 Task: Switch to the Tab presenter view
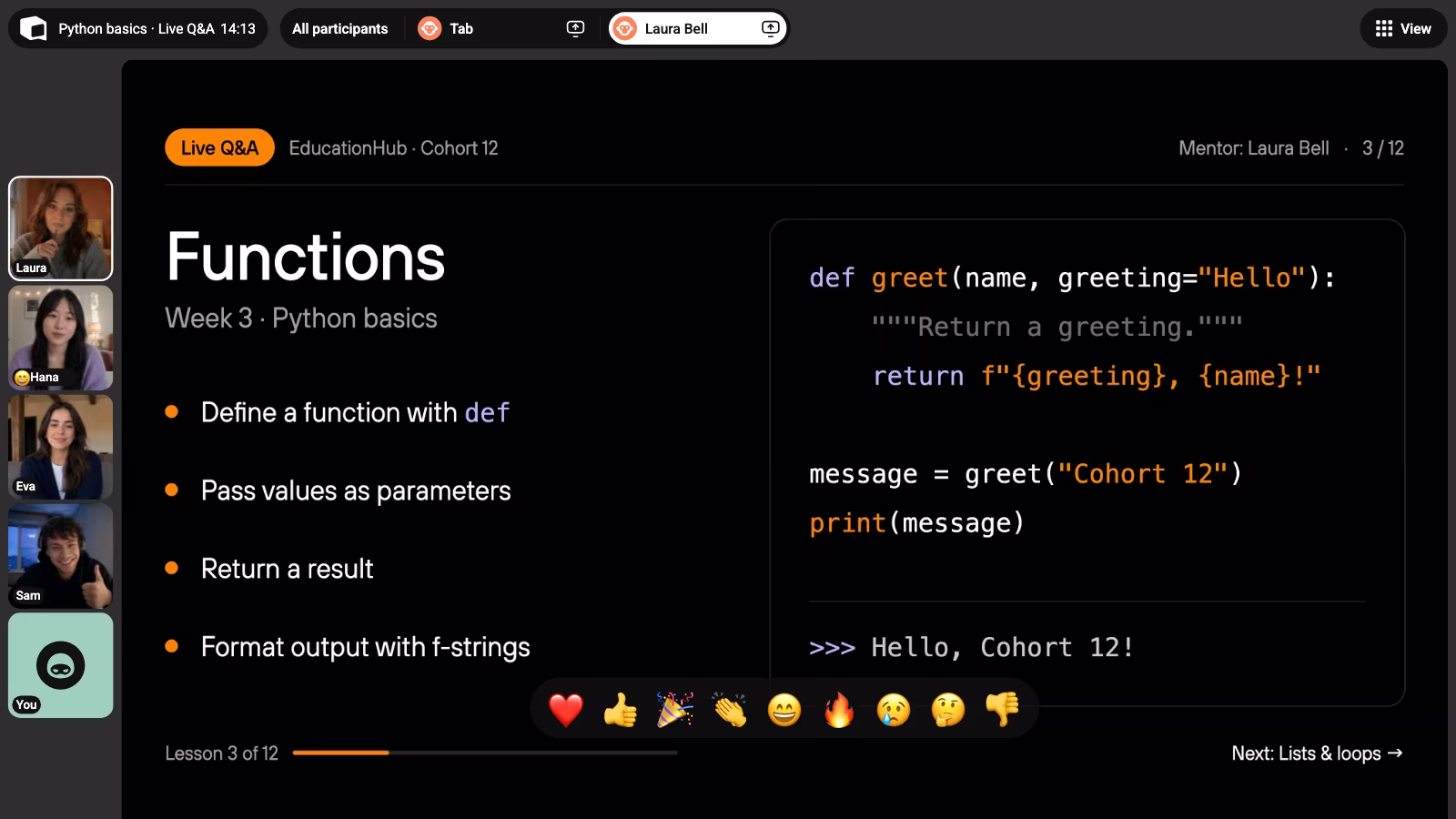pos(501,28)
